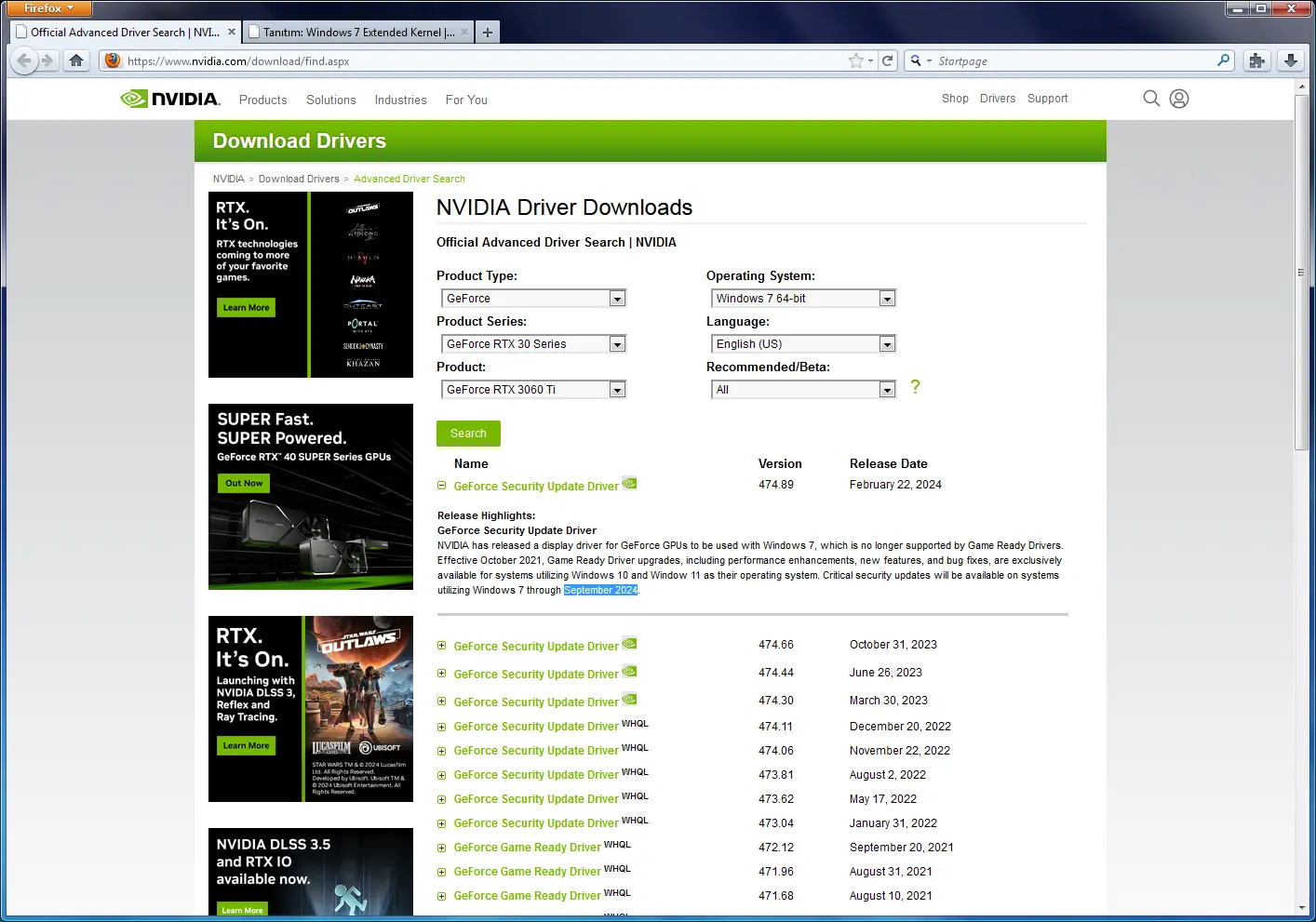Expand the 474.06 driver row

pyautogui.click(x=442, y=751)
